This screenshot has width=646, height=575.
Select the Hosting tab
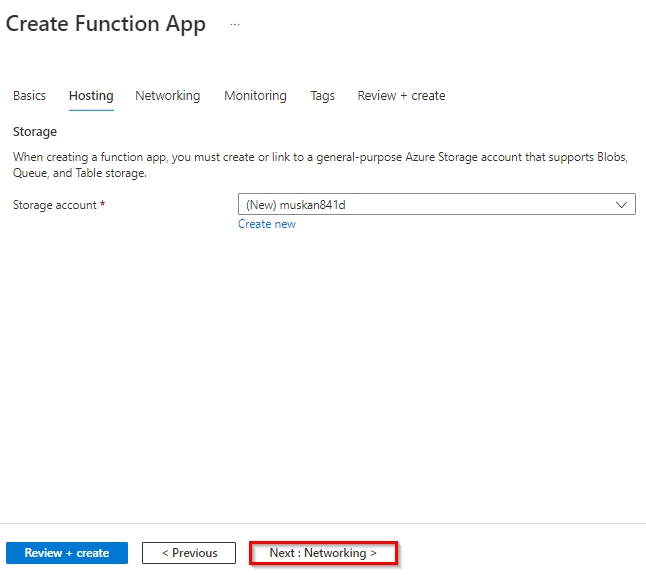[91, 96]
